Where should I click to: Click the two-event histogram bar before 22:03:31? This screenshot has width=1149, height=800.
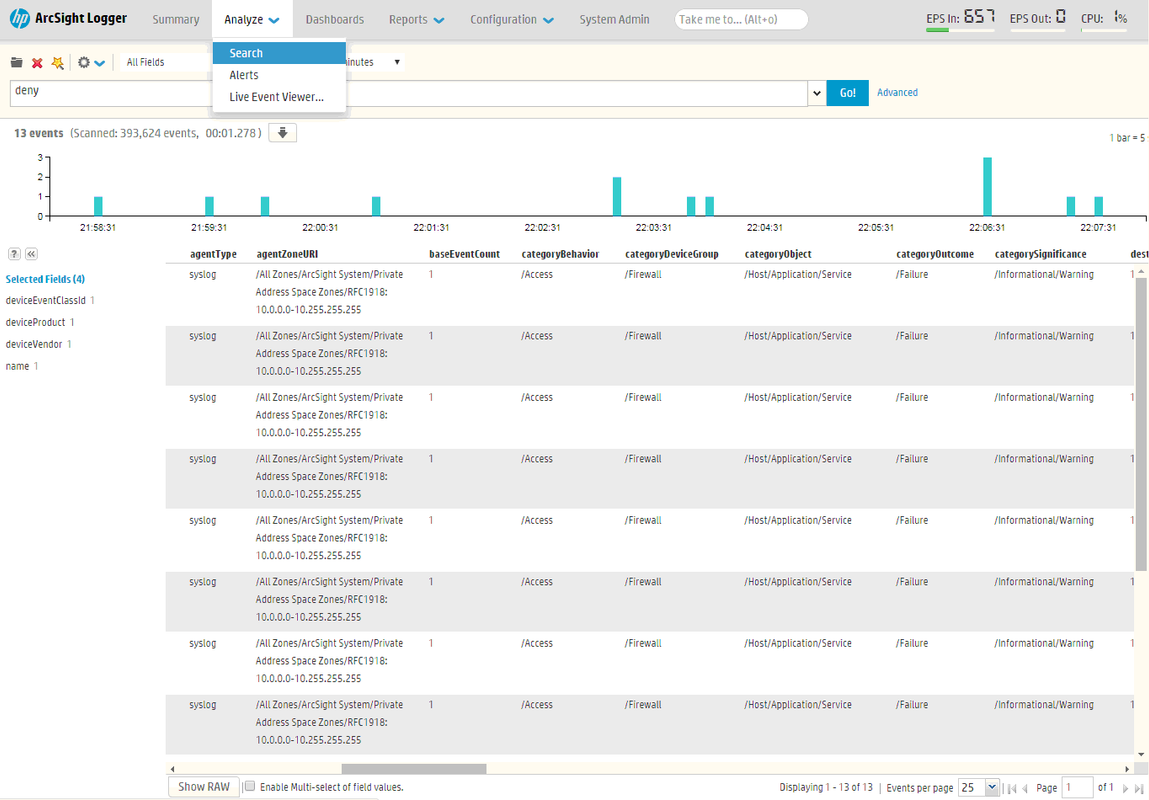(617, 197)
